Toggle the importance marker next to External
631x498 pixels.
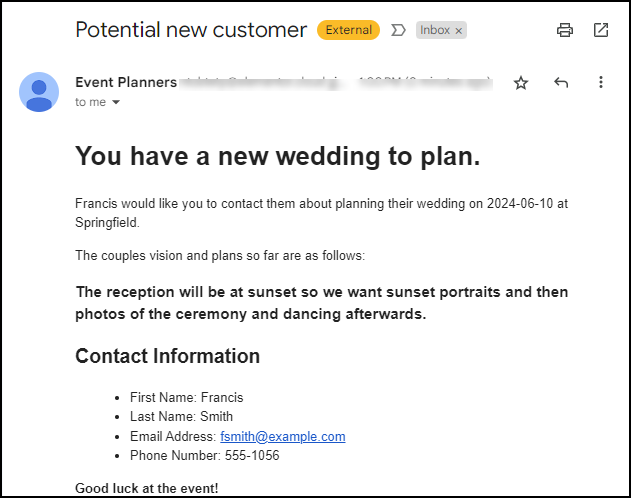click(398, 30)
